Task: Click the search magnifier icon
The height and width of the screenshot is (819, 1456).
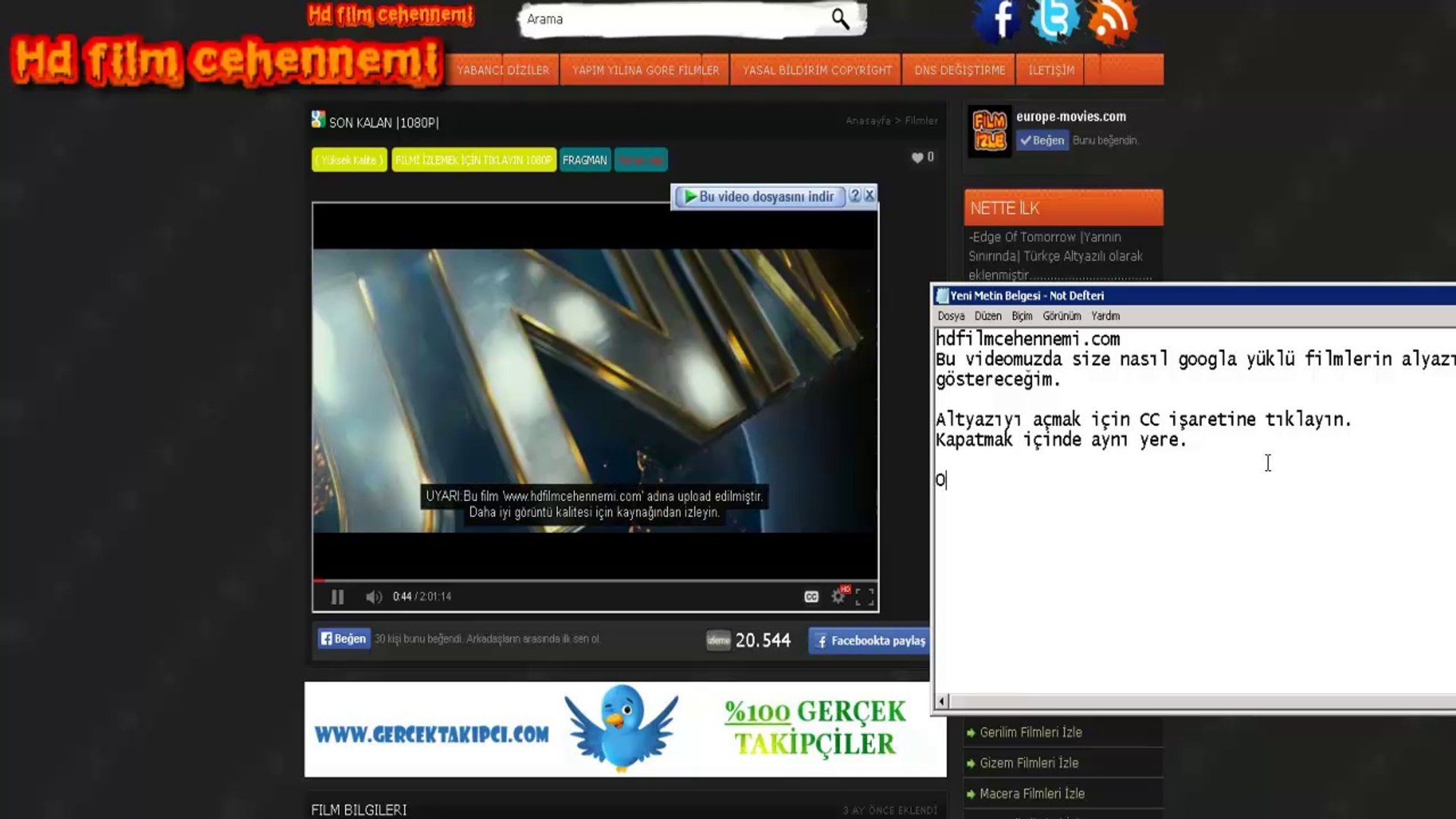Action: (839, 19)
